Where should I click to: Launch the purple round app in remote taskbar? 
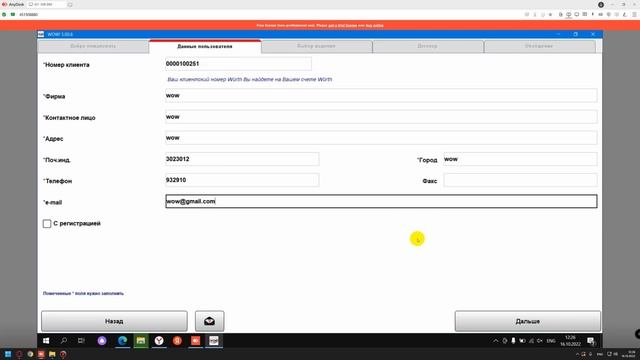(x=102, y=340)
